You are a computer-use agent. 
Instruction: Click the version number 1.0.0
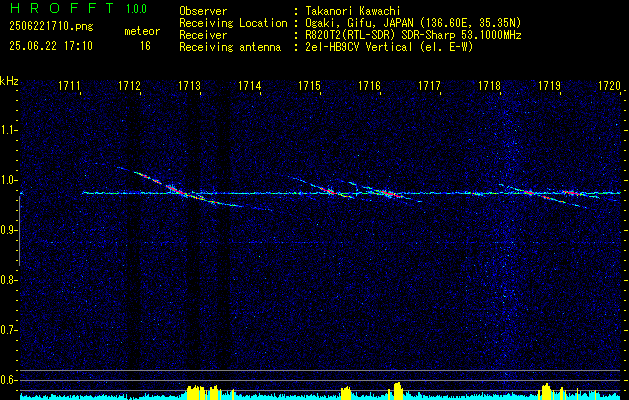point(136,9)
